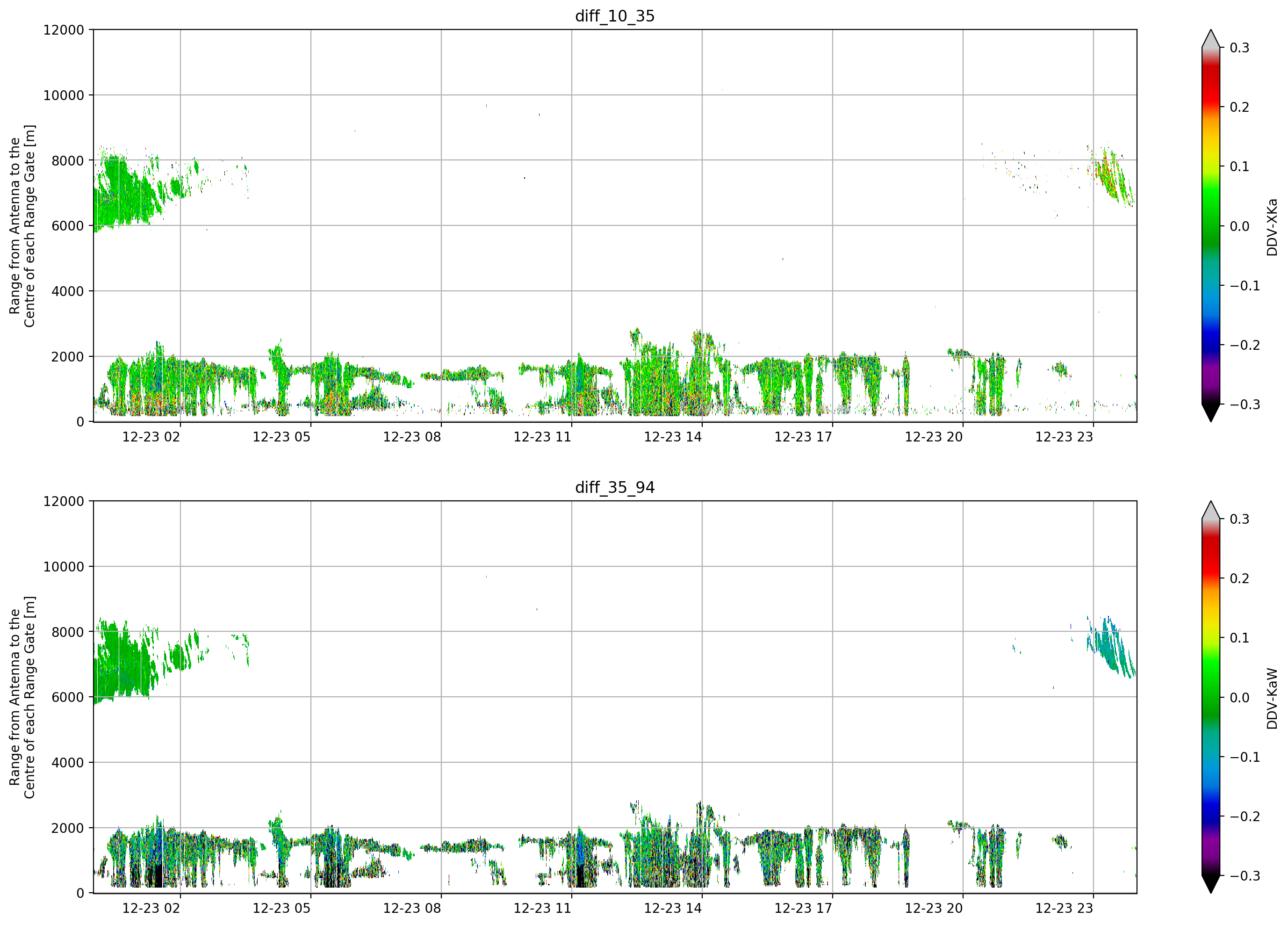This screenshot has width=1288, height=925.
Task: Click 0.3 tick on DDV-XKa colorbar
Action: pos(1240,48)
